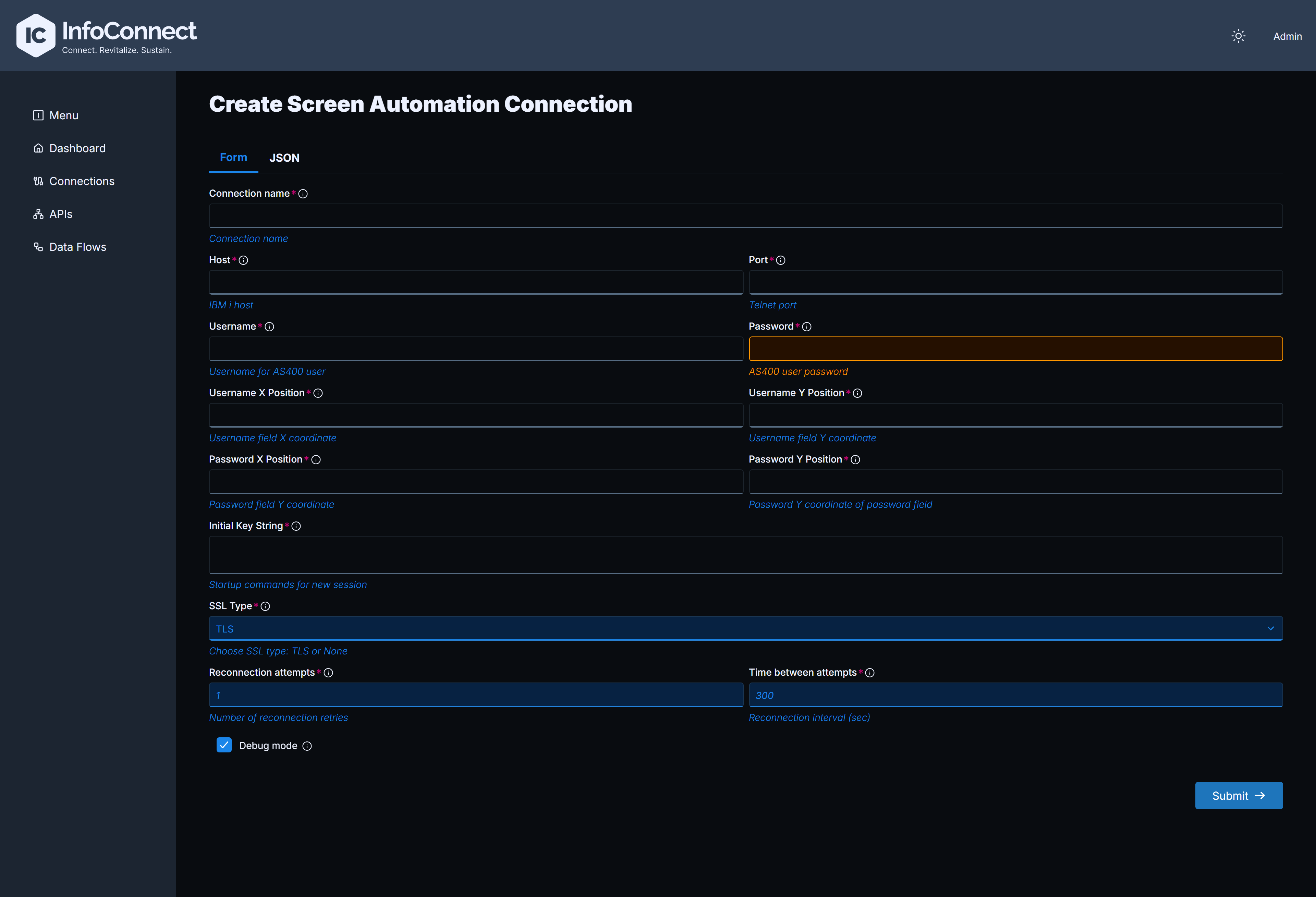Open the Admin user menu
1316x897 pixels.
pos(1287,36)
